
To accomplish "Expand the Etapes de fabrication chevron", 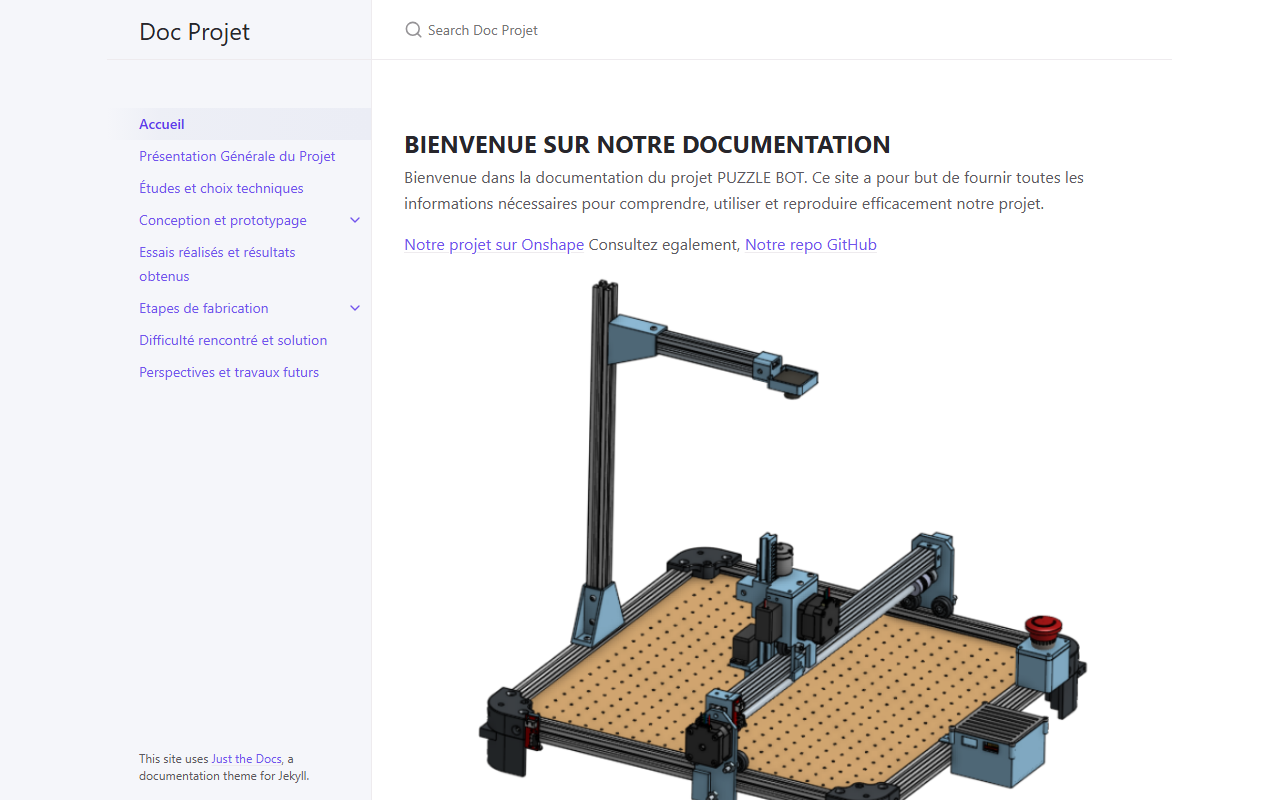I will pos(355,308).
